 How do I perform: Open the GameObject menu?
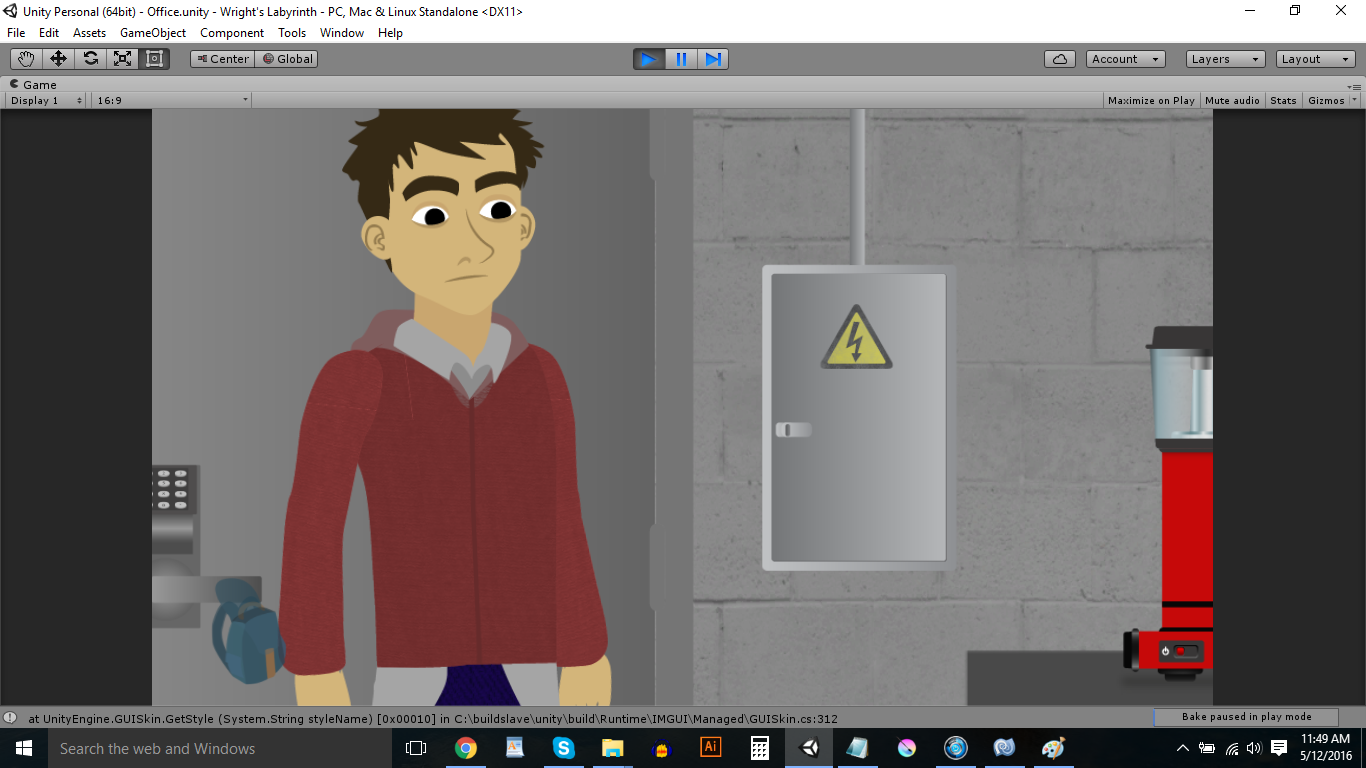pyautogui.click(x=153, y=33)
